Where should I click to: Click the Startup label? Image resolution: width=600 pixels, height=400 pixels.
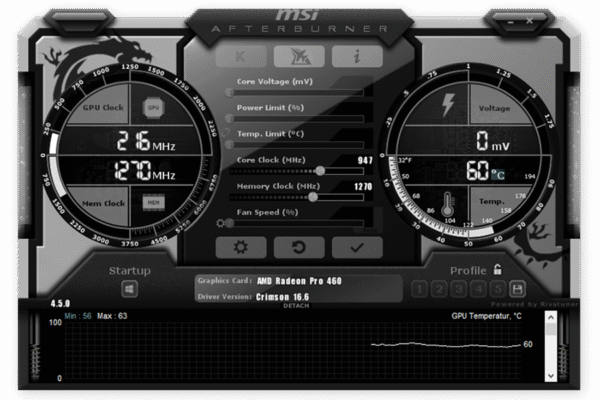point(130,271)
